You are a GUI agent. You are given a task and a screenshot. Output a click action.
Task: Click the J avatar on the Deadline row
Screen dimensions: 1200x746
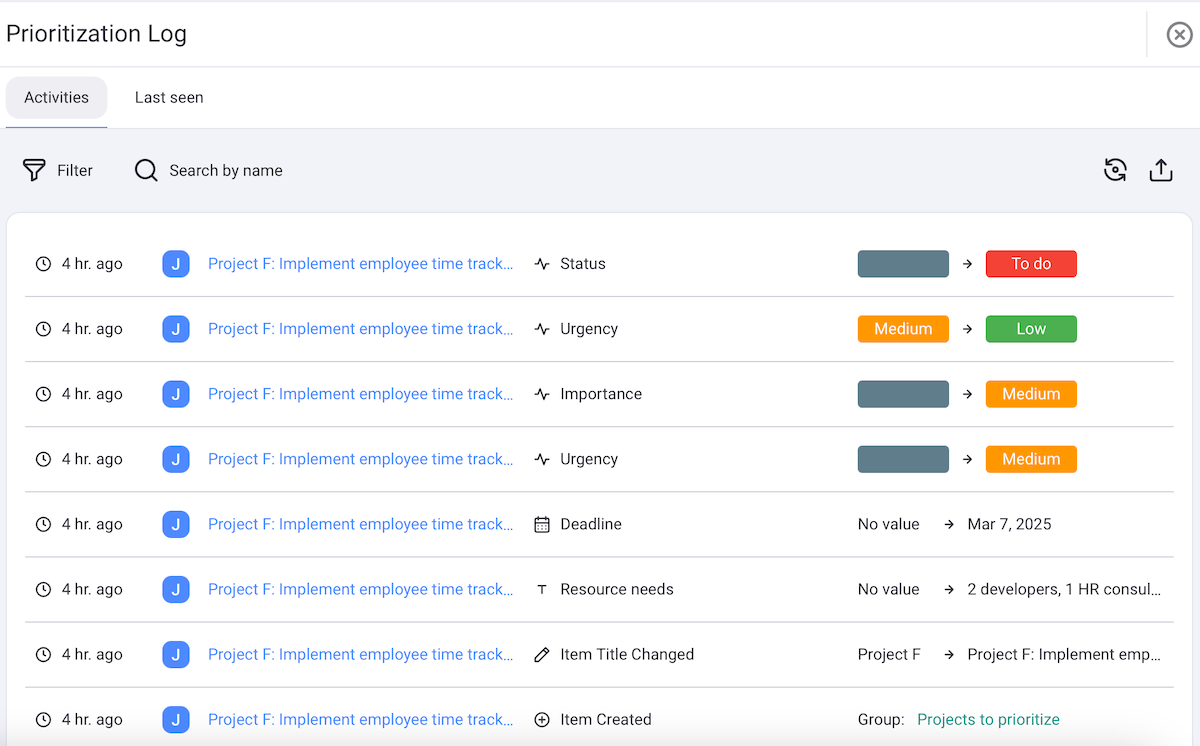176,523
